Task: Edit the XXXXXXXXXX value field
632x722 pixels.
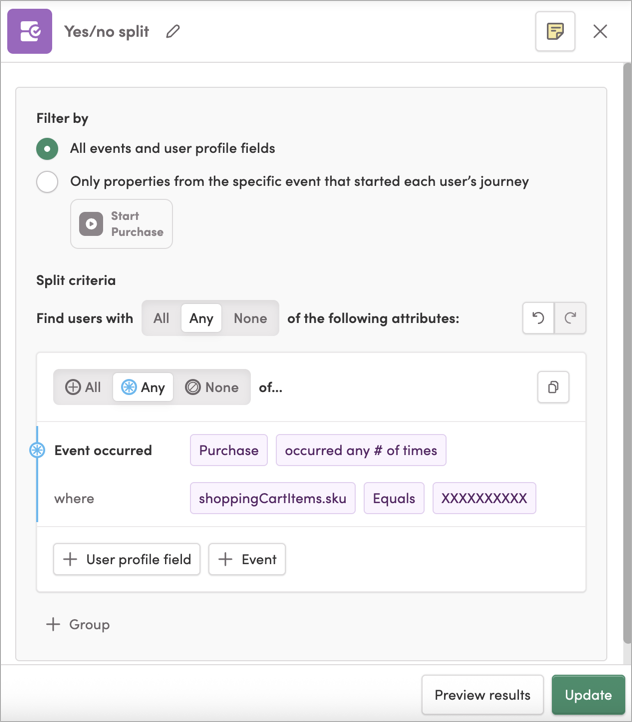Action: click(484, 498)
